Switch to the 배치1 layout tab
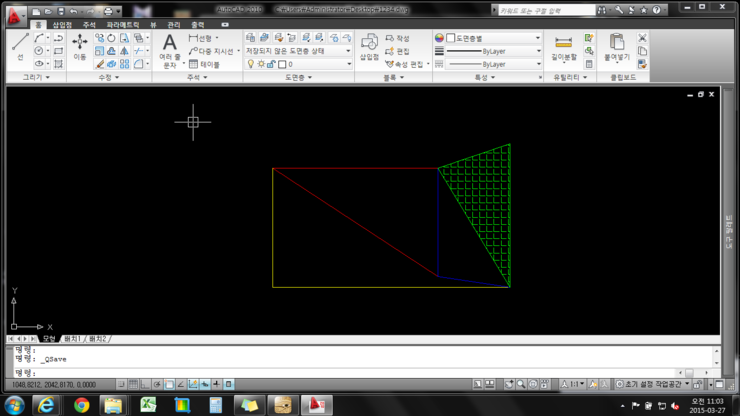Screen dimensions: 740x416 click(x=72, y=339)
